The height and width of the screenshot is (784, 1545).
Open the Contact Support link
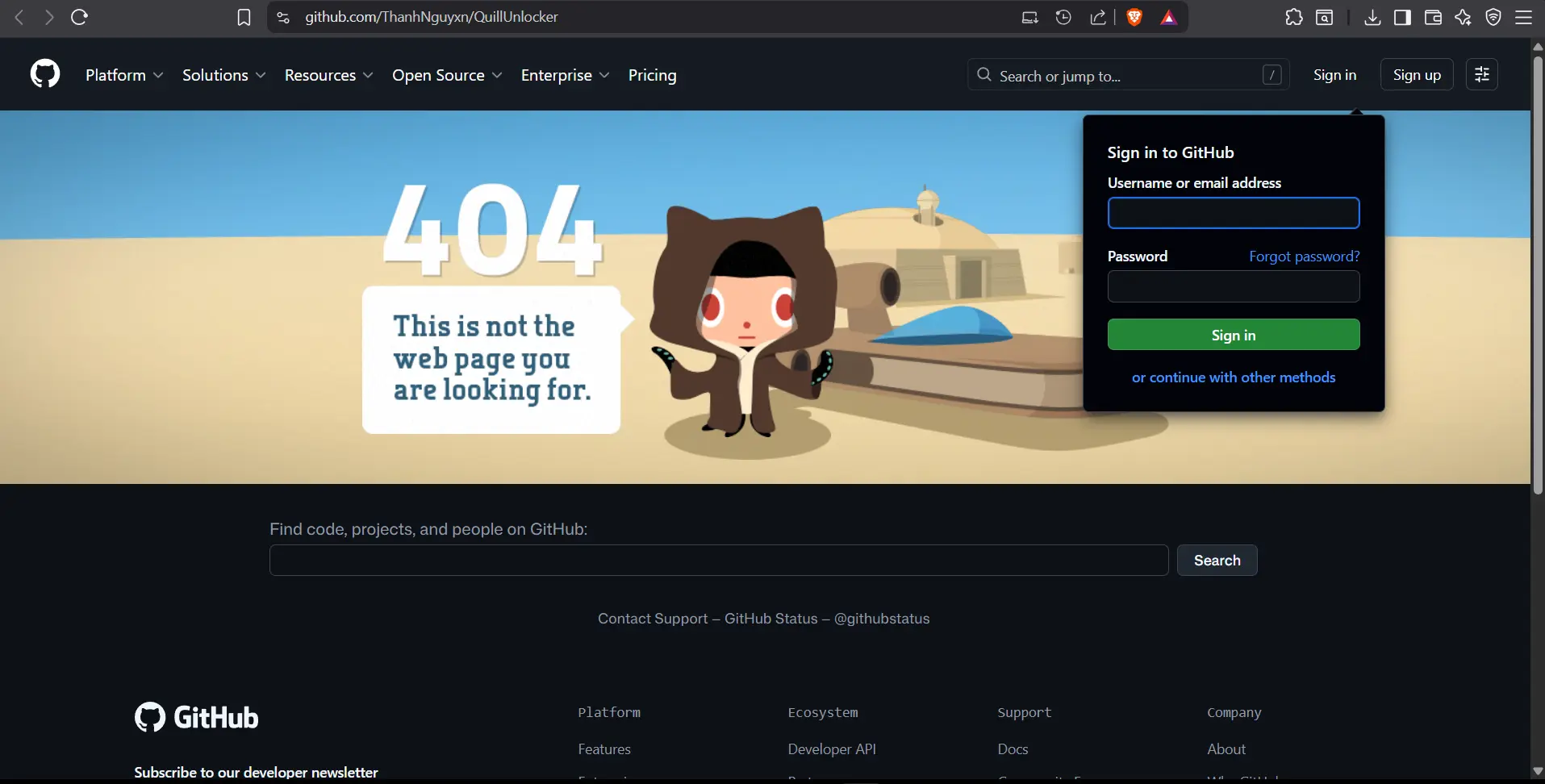(653, 619)
